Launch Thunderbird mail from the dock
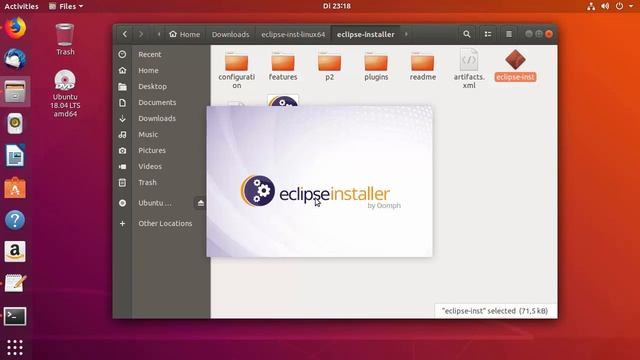This screenshot has width=640, height=360. (15, 60)
